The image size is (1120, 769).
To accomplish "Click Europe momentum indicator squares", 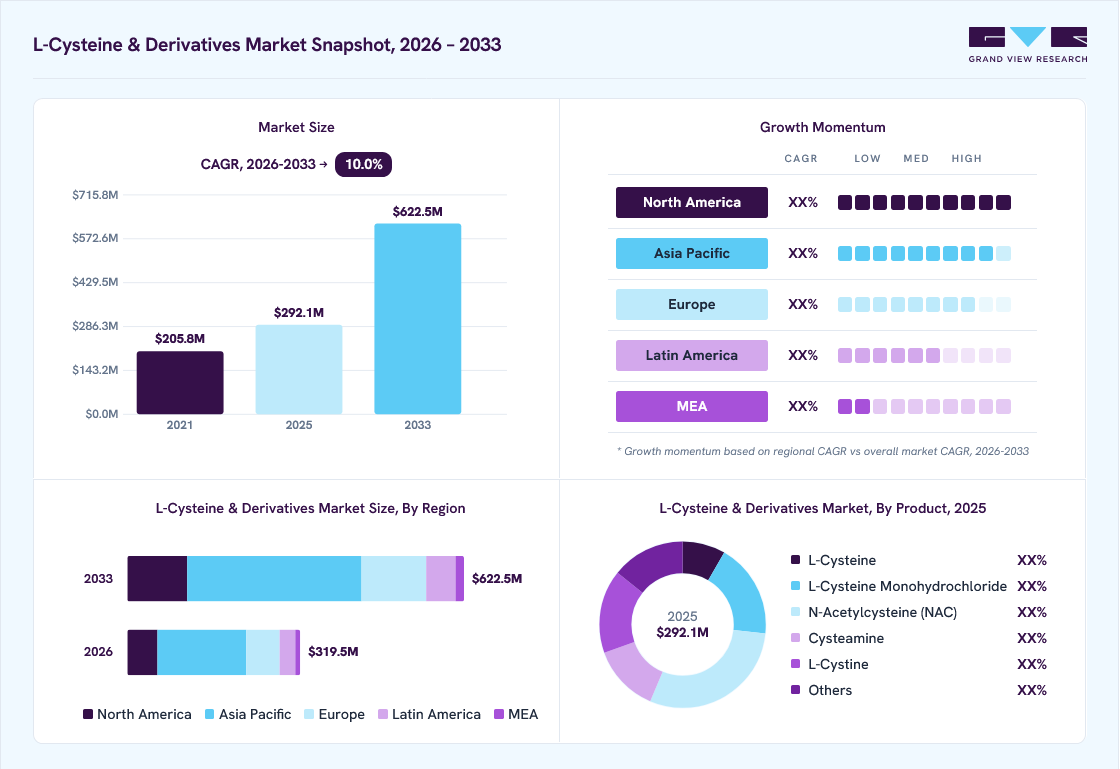I will point(924,305).
